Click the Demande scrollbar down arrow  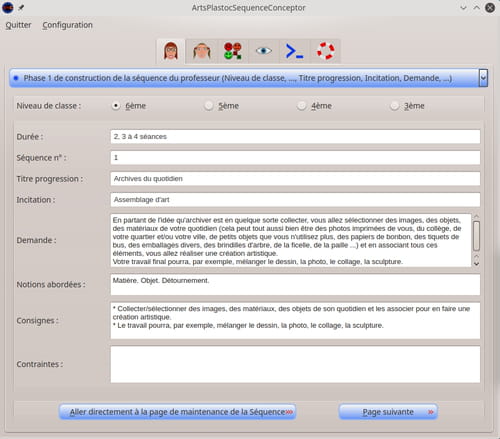point(476,263)
